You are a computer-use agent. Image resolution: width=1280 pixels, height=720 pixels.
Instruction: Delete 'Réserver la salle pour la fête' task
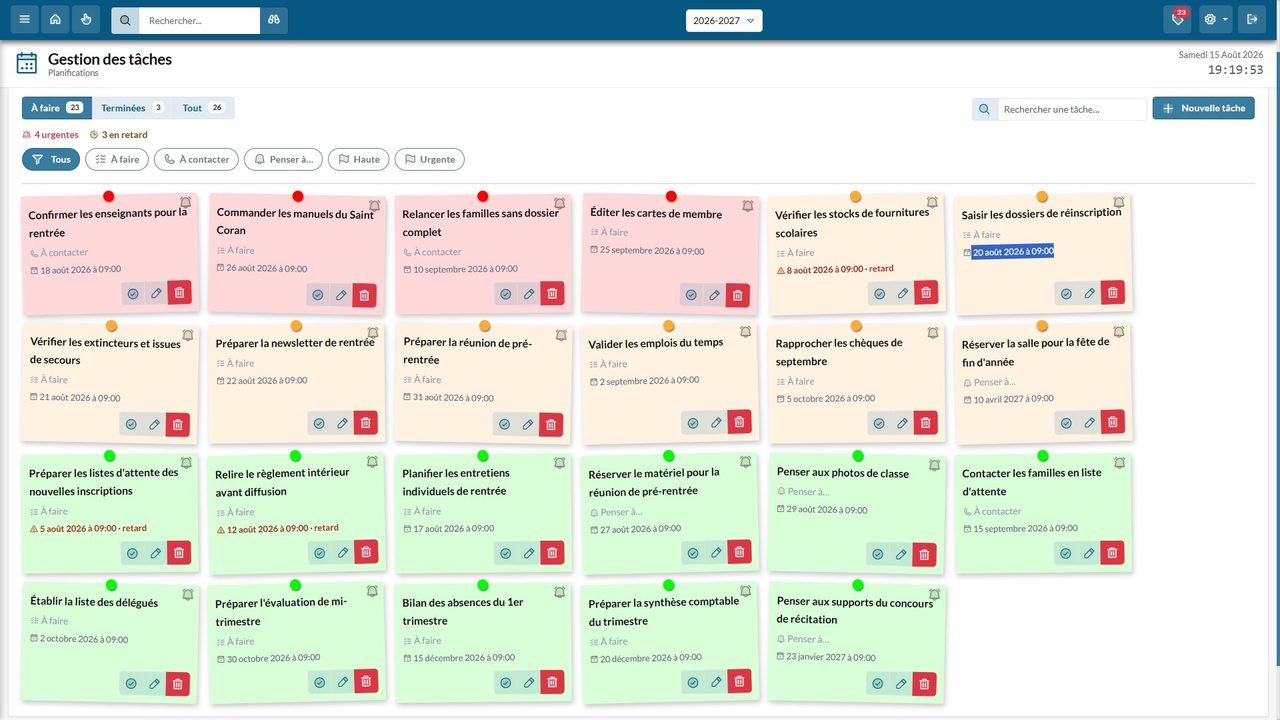tap(1112, 422)
